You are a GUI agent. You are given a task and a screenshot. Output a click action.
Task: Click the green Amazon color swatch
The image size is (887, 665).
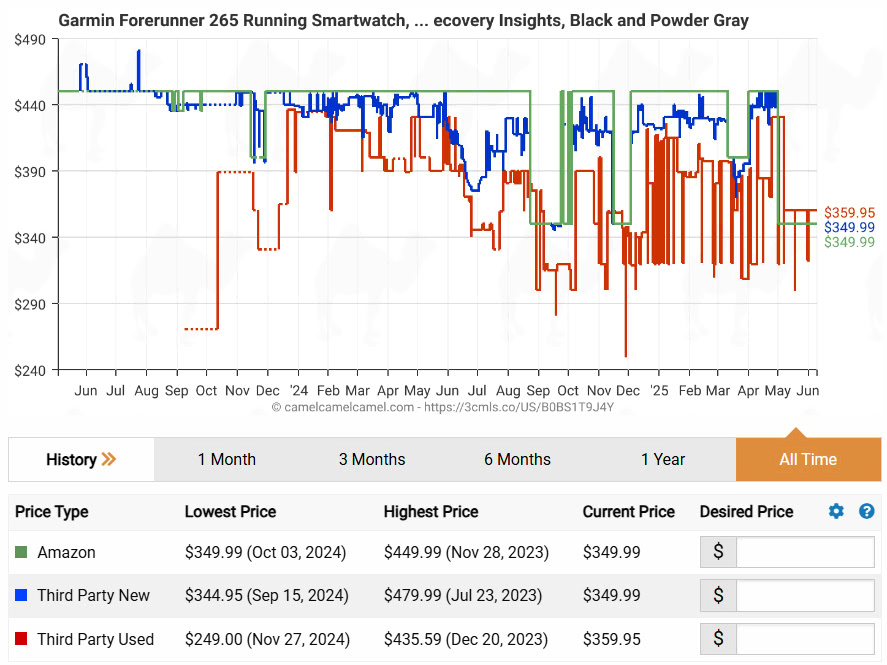tap(22, 552)
